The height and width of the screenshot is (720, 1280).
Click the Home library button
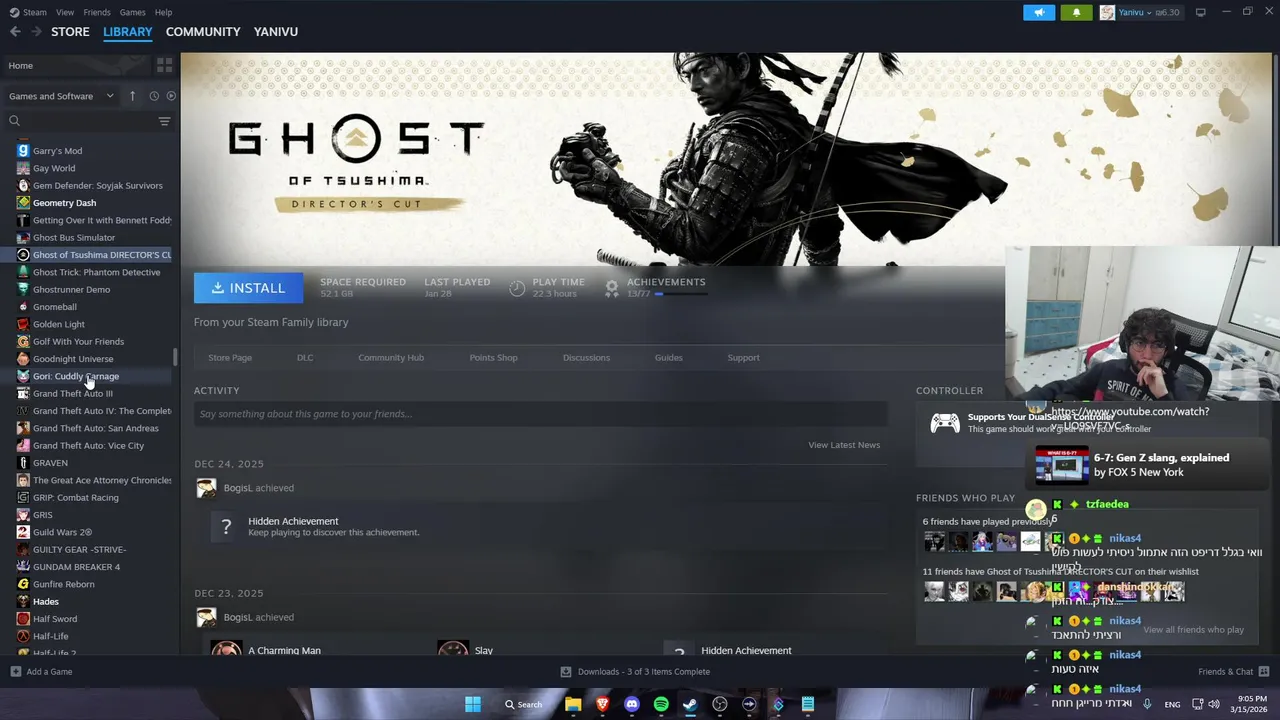tap(76, 65)
